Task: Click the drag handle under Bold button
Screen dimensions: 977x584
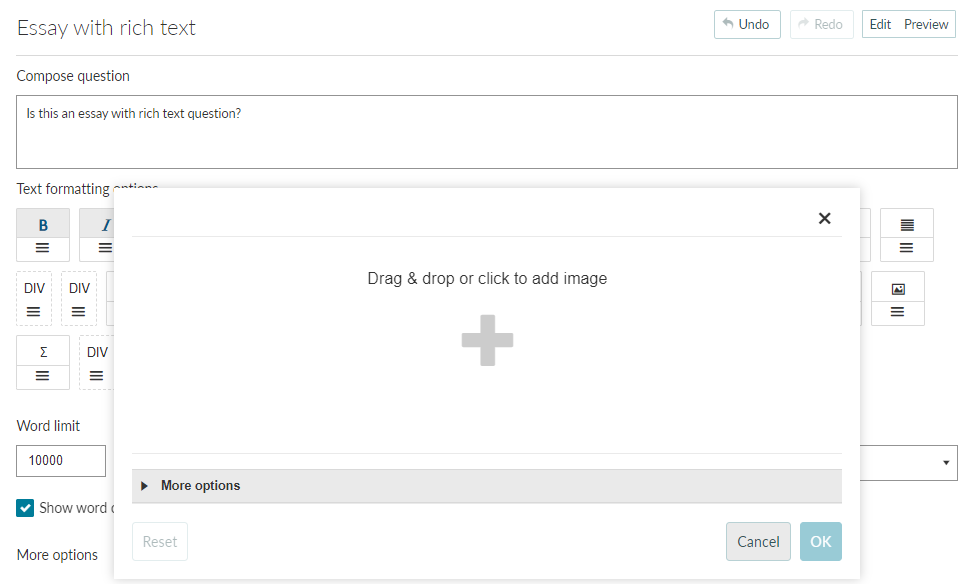Action: (42, 248)
